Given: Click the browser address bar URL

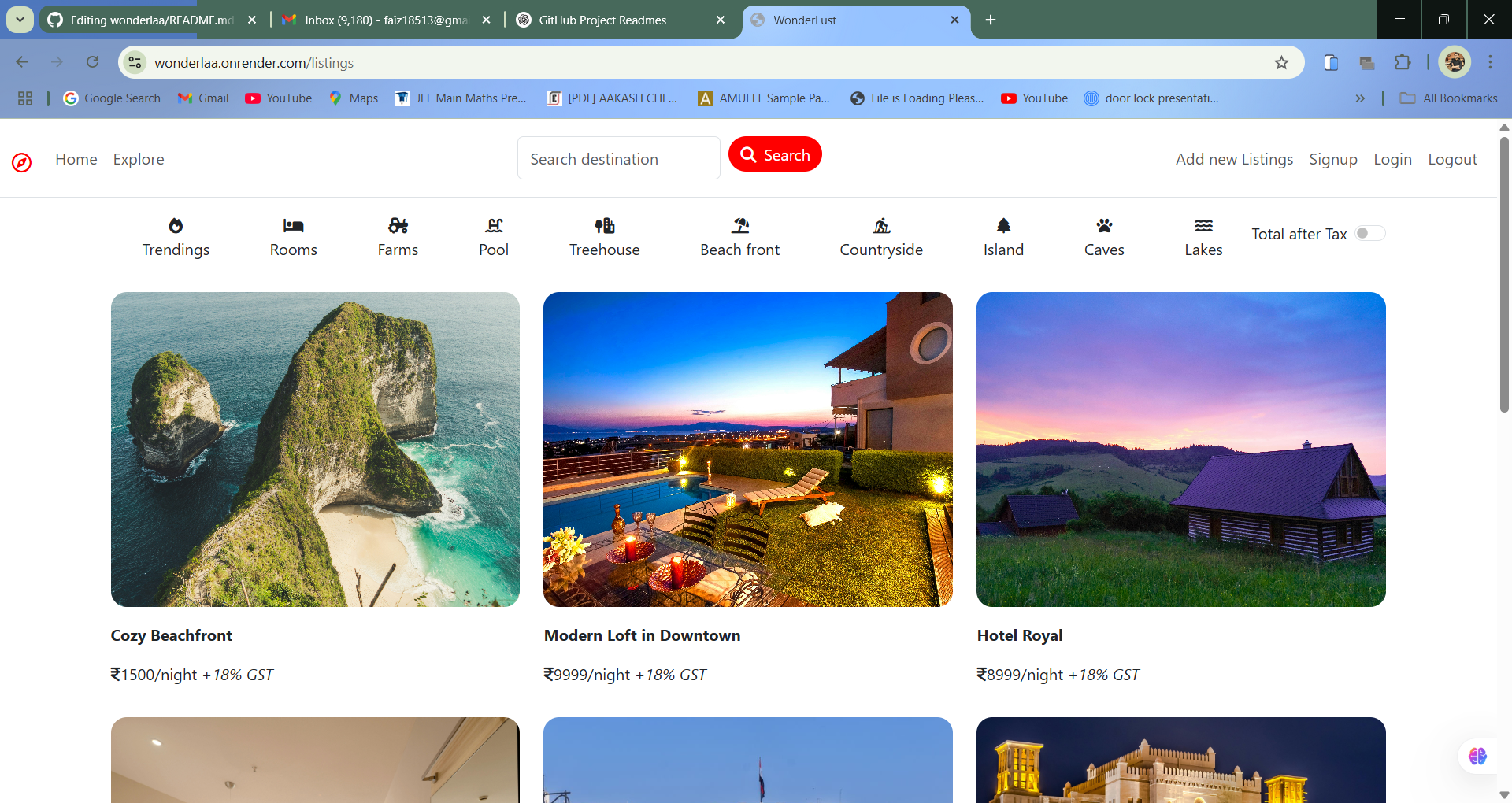Looking at the screenshot, I should [254, 62].
